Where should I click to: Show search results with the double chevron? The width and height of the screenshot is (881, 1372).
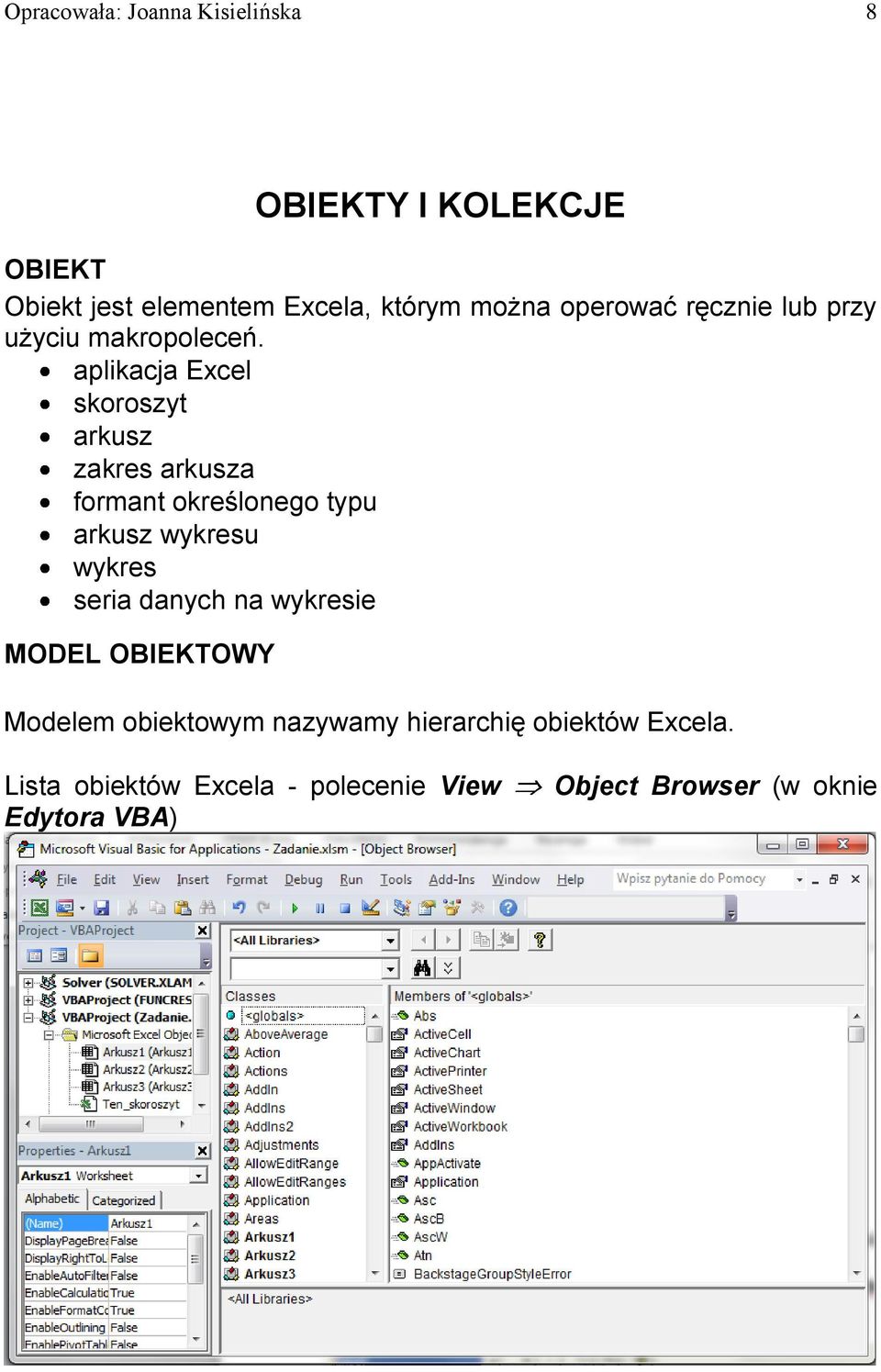click(x=448, y=968)
